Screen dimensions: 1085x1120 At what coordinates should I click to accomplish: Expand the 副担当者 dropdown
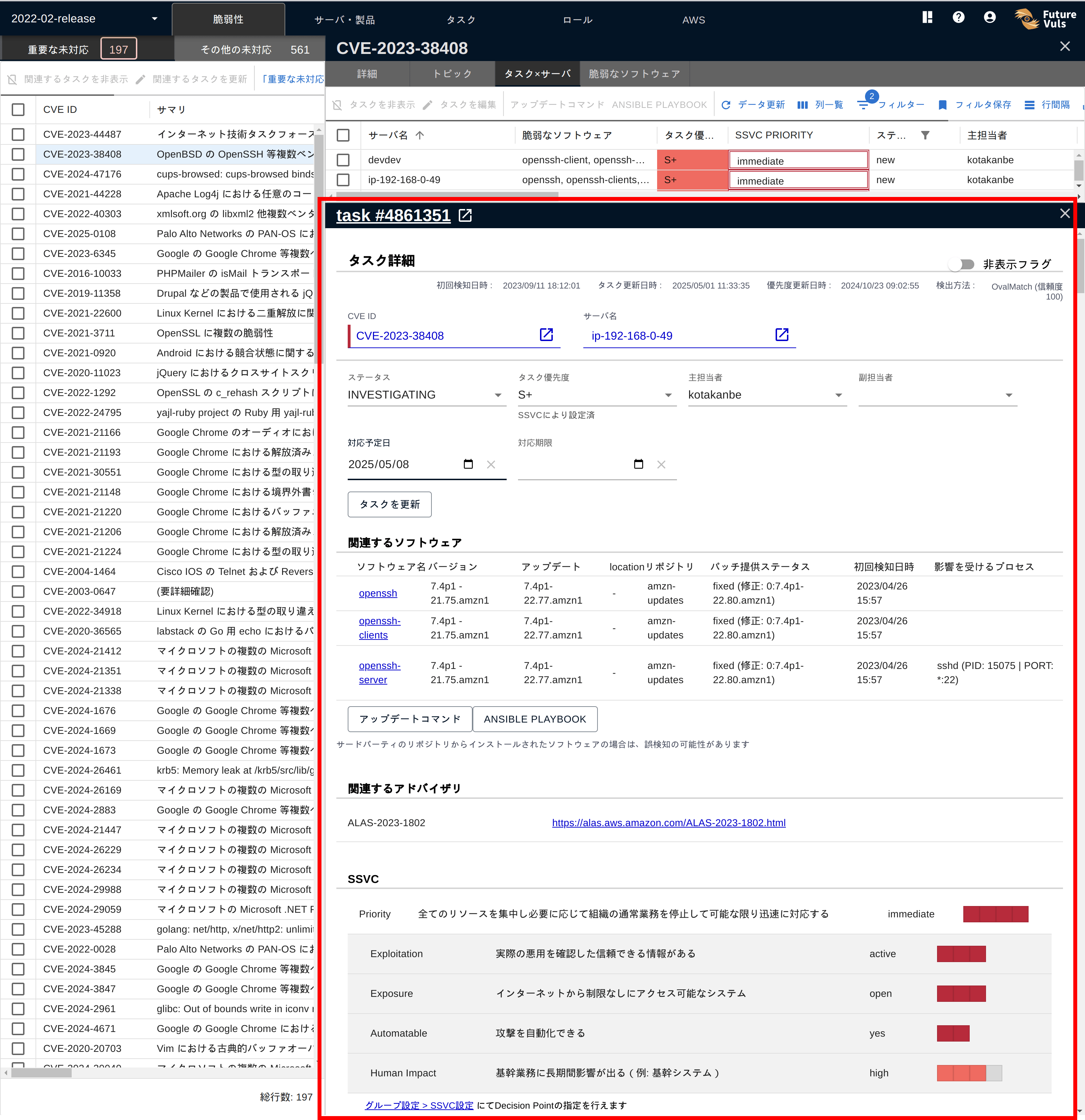click(x=937, y=395)
